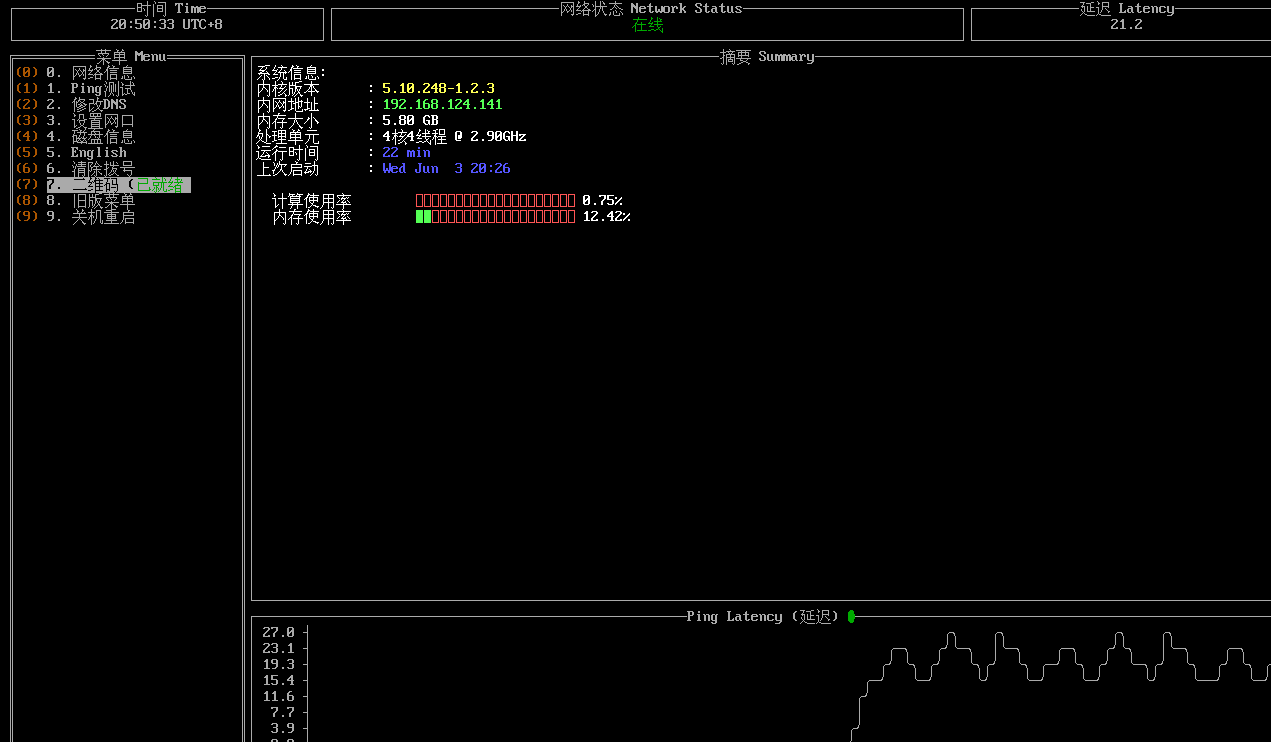Click the 时间 Time panel title
Viewport: 1271px width, 742px height.
coord(171,8)
